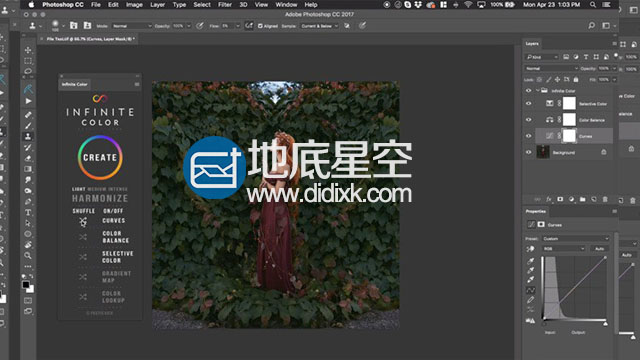The width and height of the screenshot is (640, 360).
Task: Select the Clone Stamp tool
Action: tap(28, 136)
